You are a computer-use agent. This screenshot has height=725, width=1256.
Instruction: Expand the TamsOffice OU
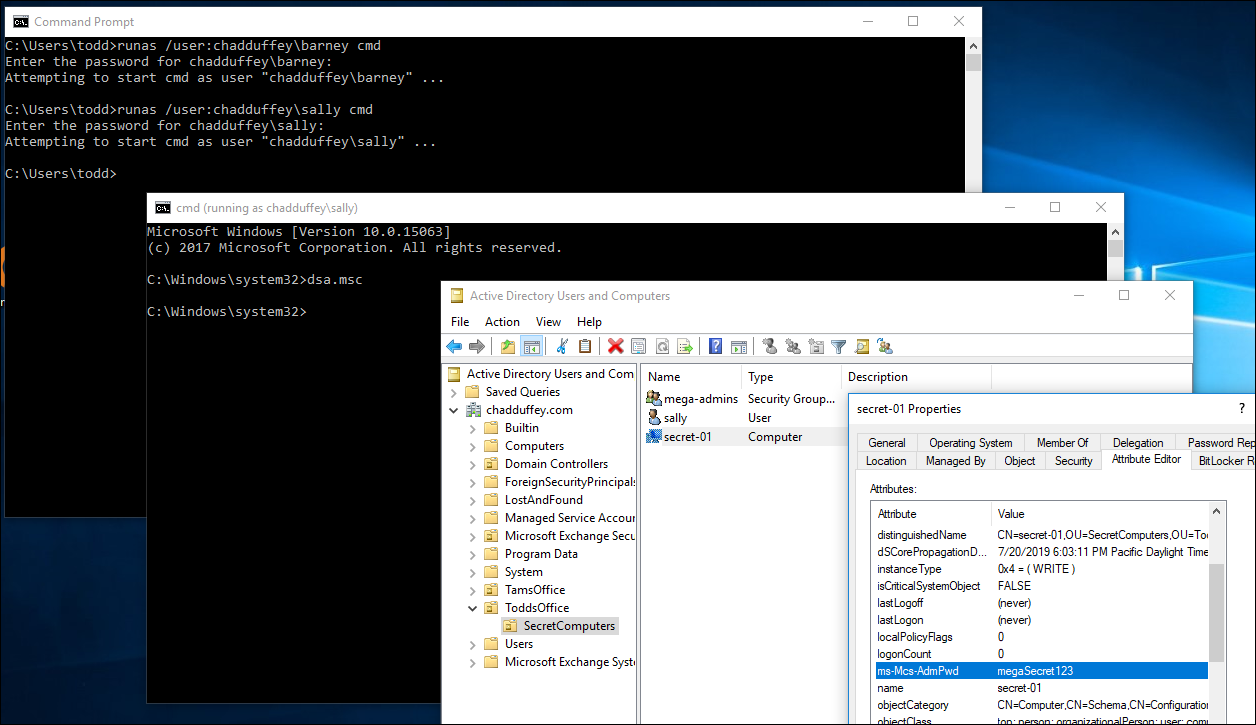[473, 590]
